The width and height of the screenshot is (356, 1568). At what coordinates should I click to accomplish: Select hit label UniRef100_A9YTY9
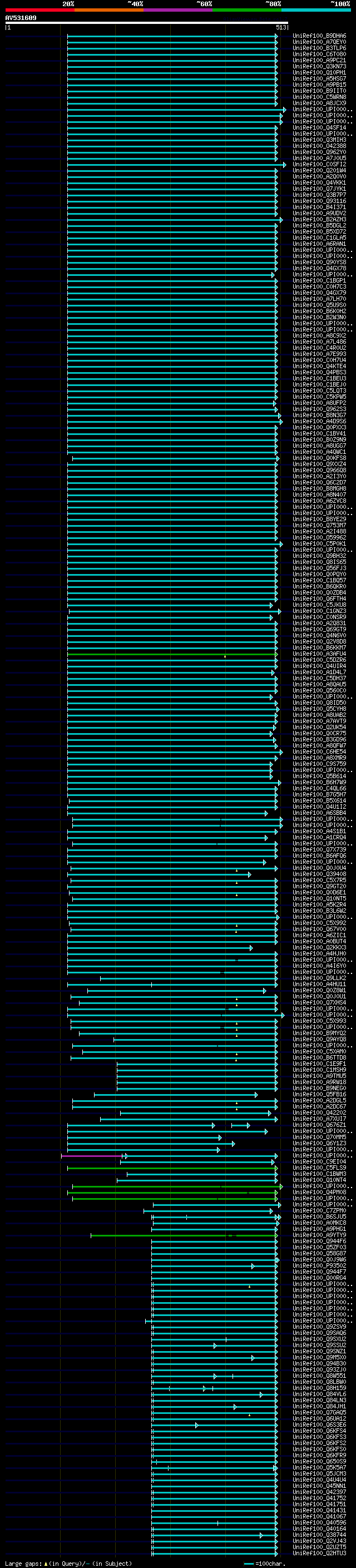pos(319,1235)
